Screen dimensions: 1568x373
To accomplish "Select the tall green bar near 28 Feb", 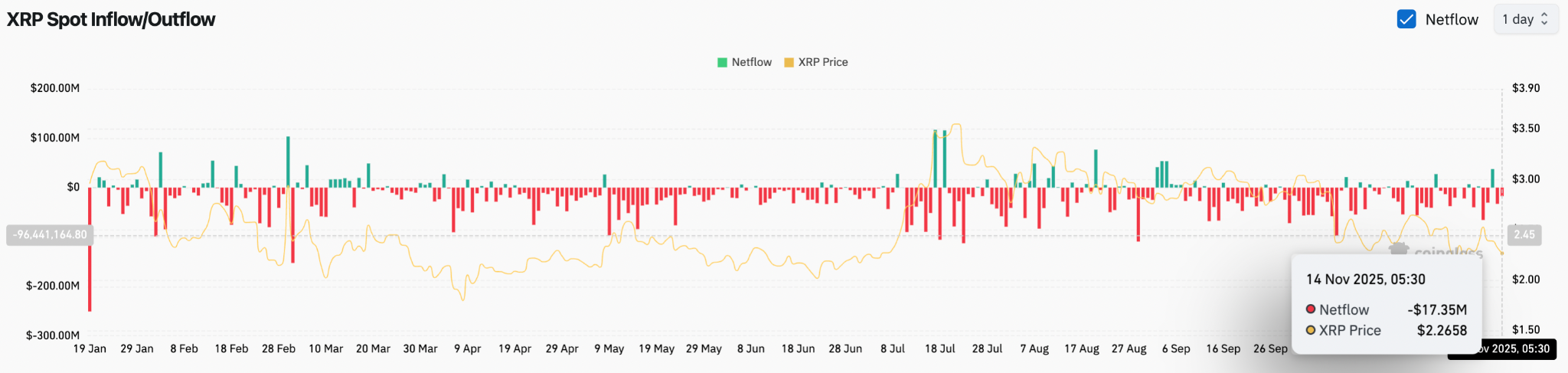I will coord(288,162).
